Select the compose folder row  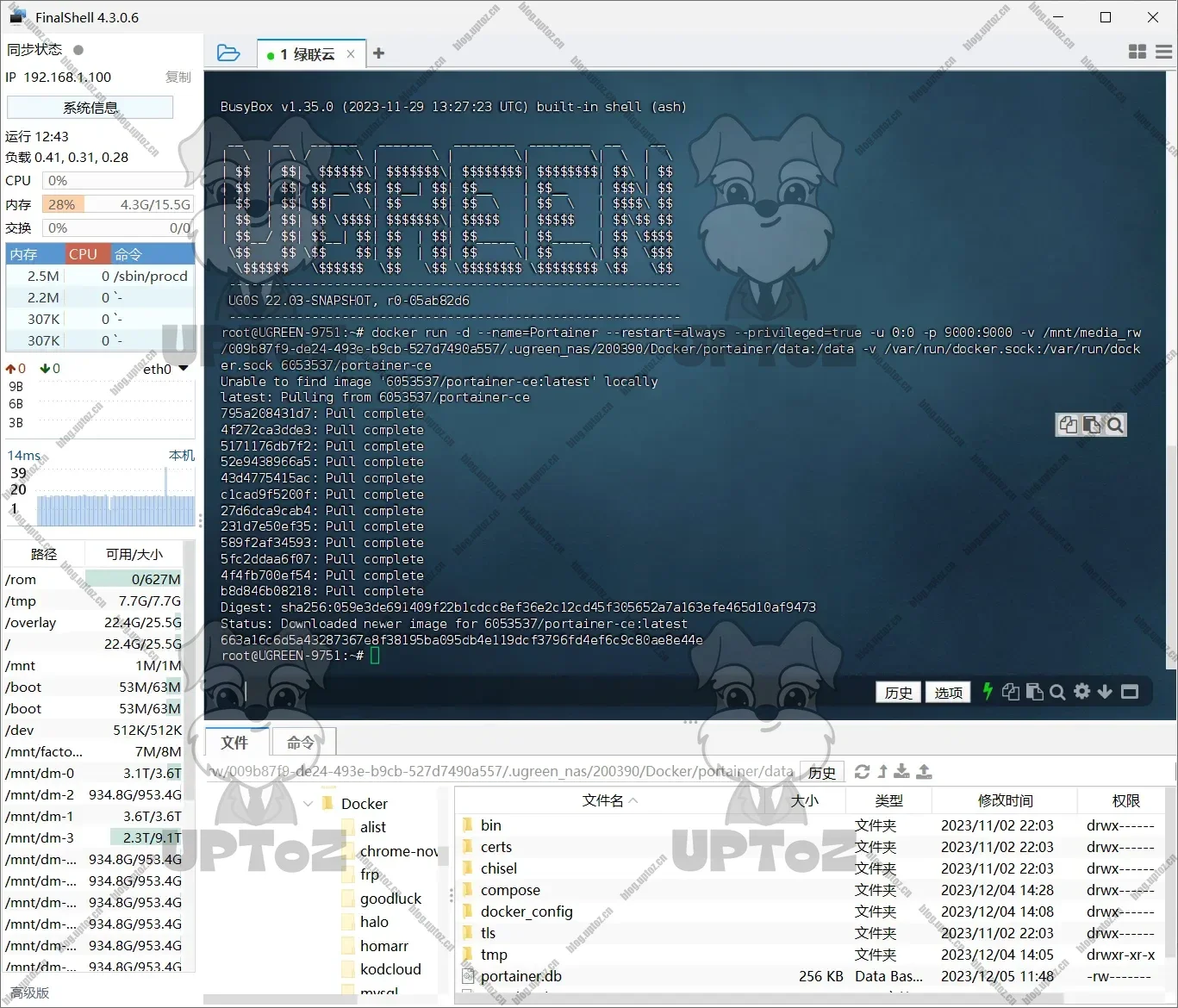point(810,890)
